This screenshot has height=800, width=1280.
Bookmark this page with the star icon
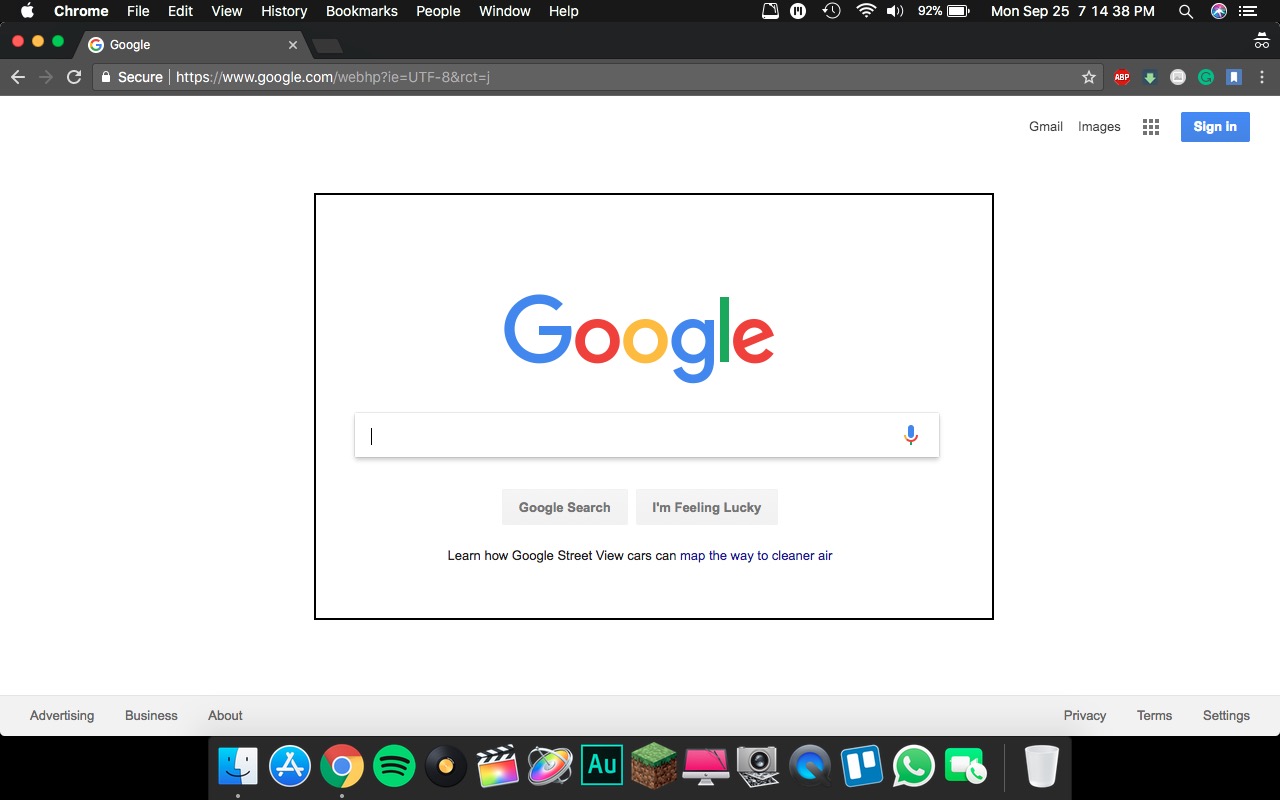click(1088, 77)
